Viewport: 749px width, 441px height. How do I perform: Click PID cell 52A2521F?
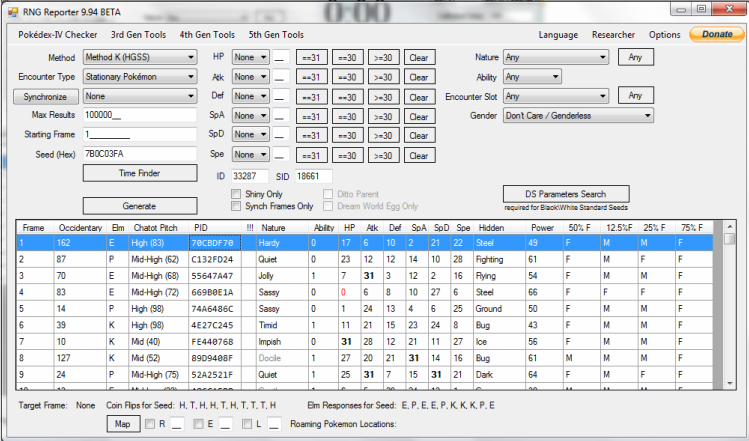tap(215, 375)
